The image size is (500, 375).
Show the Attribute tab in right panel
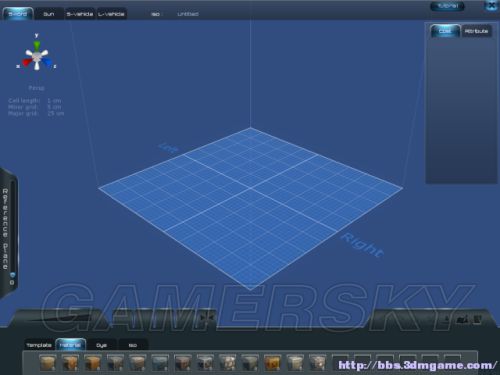pyautogui.click(x=476, y=31)
